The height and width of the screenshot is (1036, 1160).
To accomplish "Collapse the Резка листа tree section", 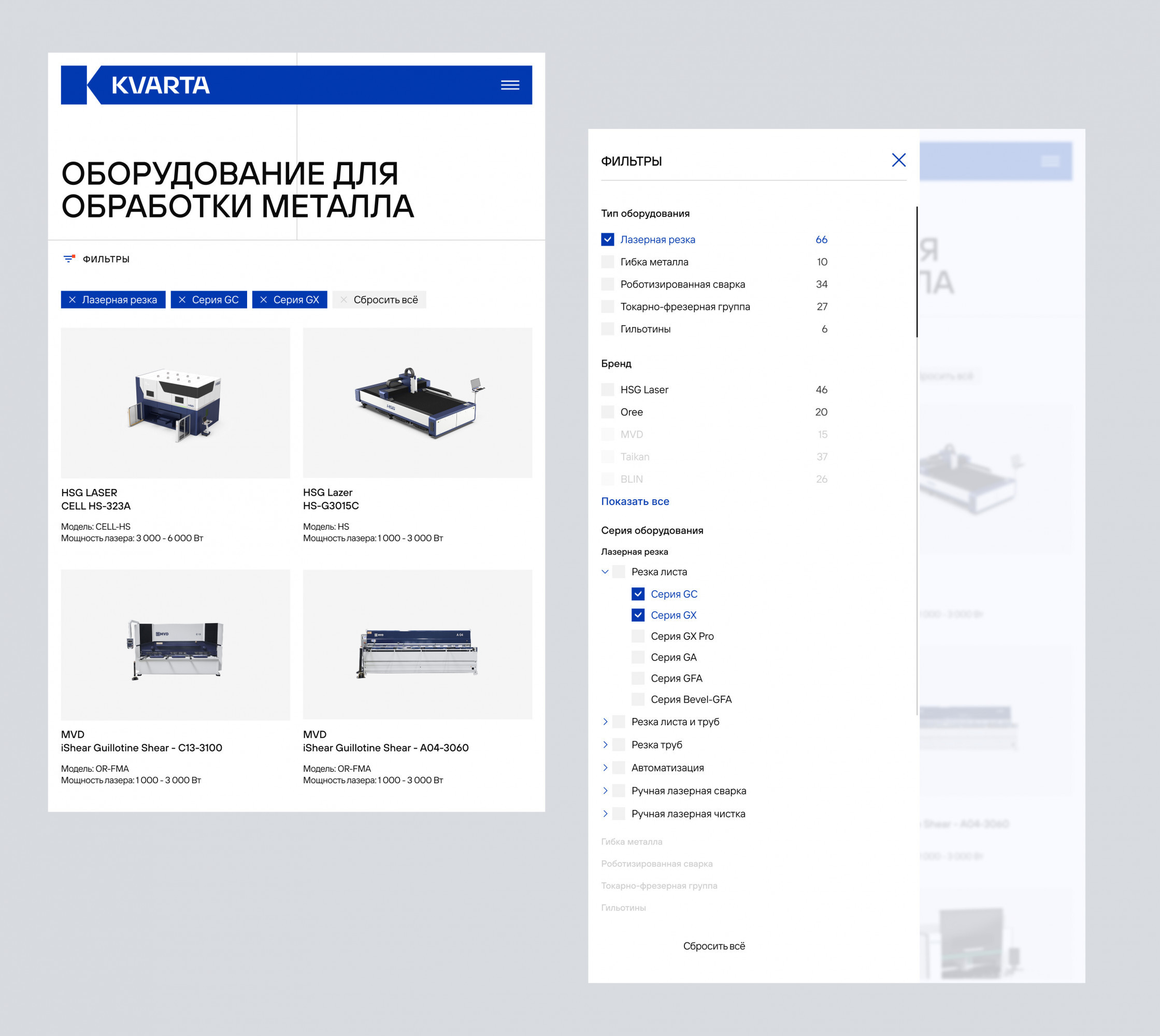I will tap(605, 572).
